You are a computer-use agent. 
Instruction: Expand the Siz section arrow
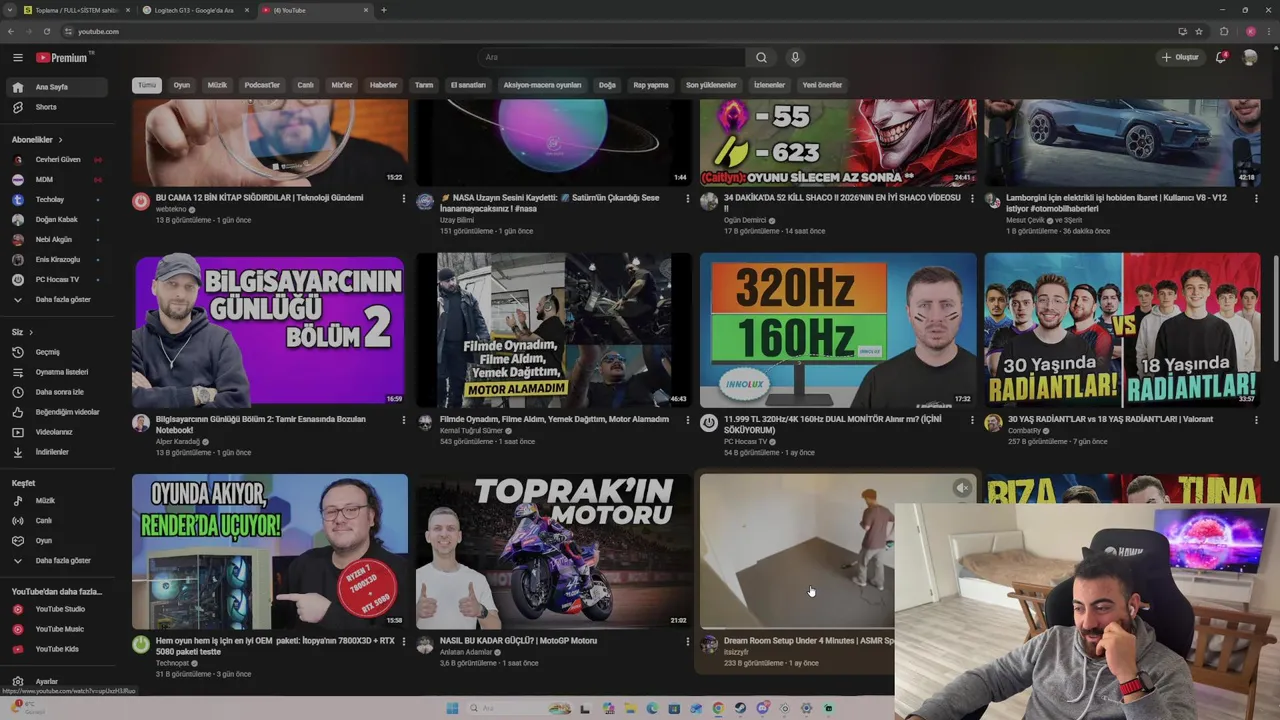click(31, 332)
